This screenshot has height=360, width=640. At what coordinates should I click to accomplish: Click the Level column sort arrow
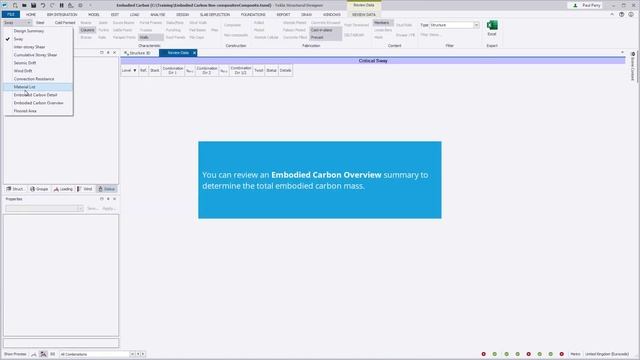135,71
